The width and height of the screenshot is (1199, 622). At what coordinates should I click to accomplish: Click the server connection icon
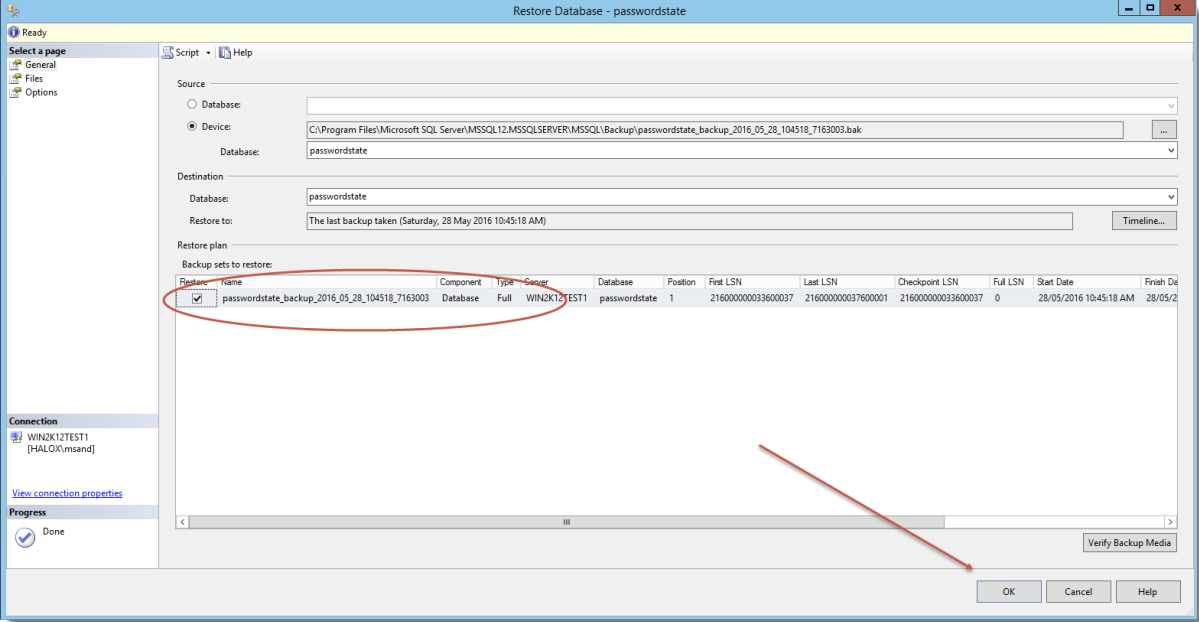(16, 438)
